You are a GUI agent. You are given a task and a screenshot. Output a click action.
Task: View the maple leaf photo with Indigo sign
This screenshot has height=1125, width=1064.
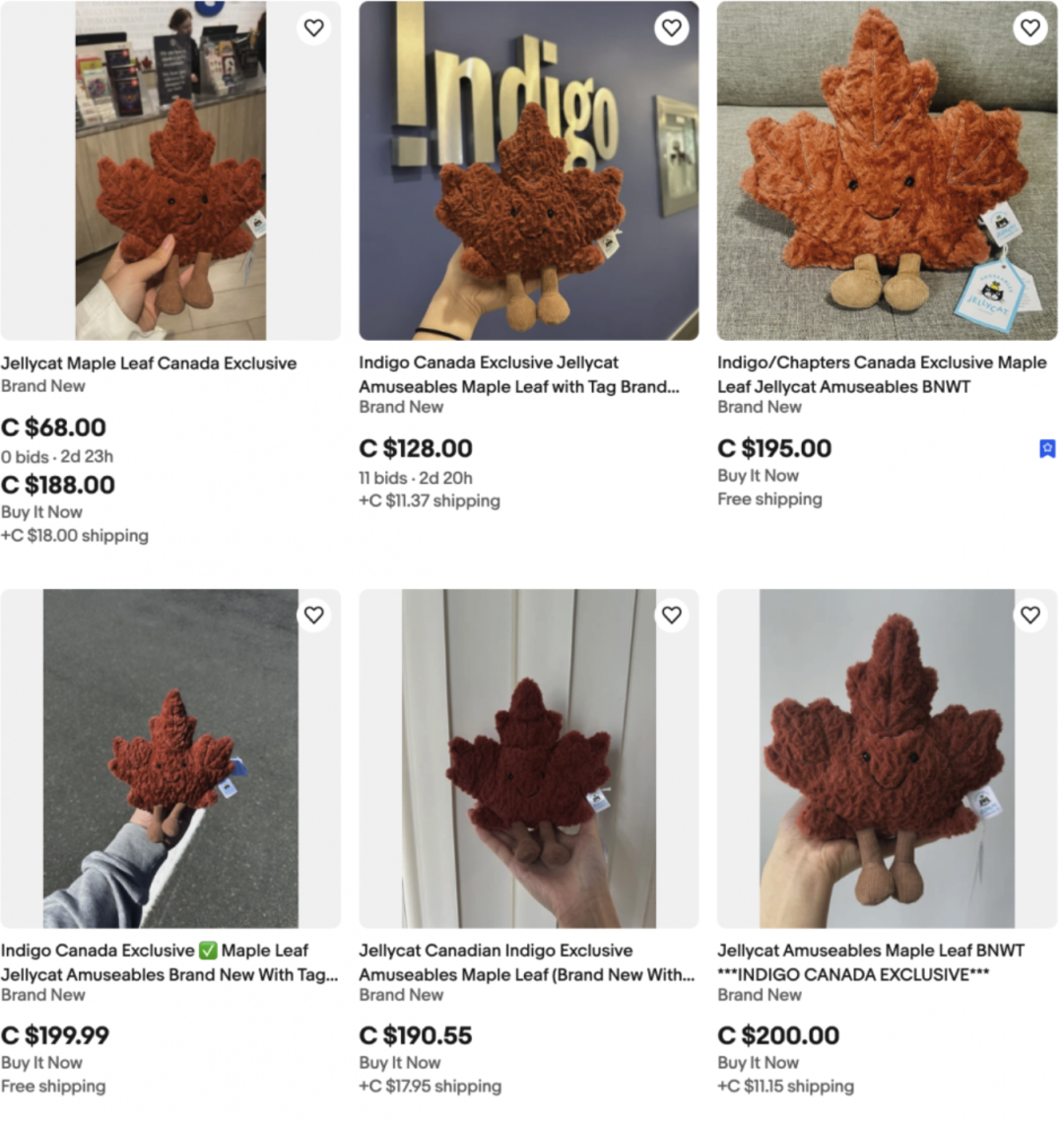coord(529,170)
